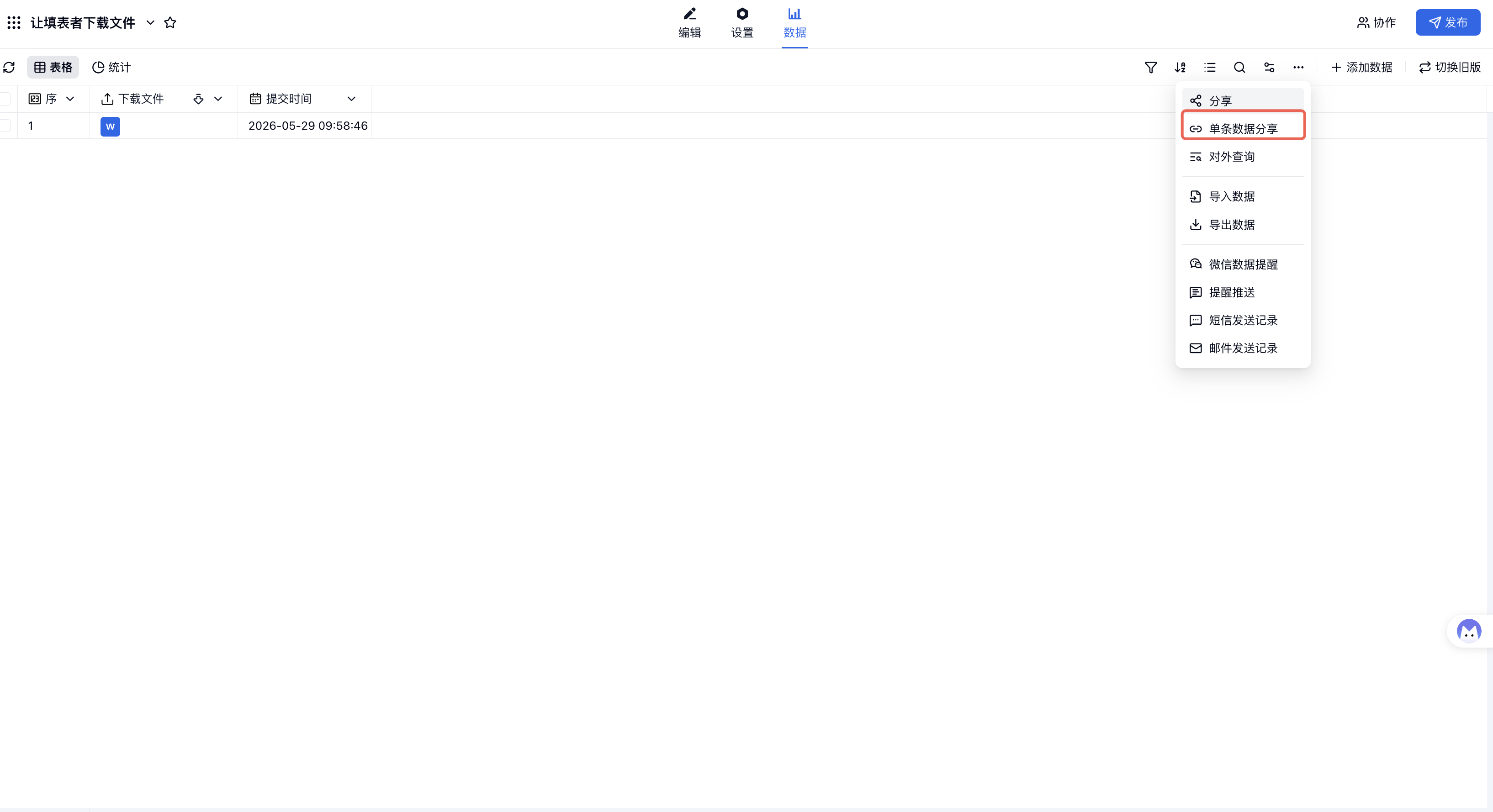Open 邮件发送记录 menu entry
The height and width of the screenshot is (812, 1493).
click(1243, 348)
